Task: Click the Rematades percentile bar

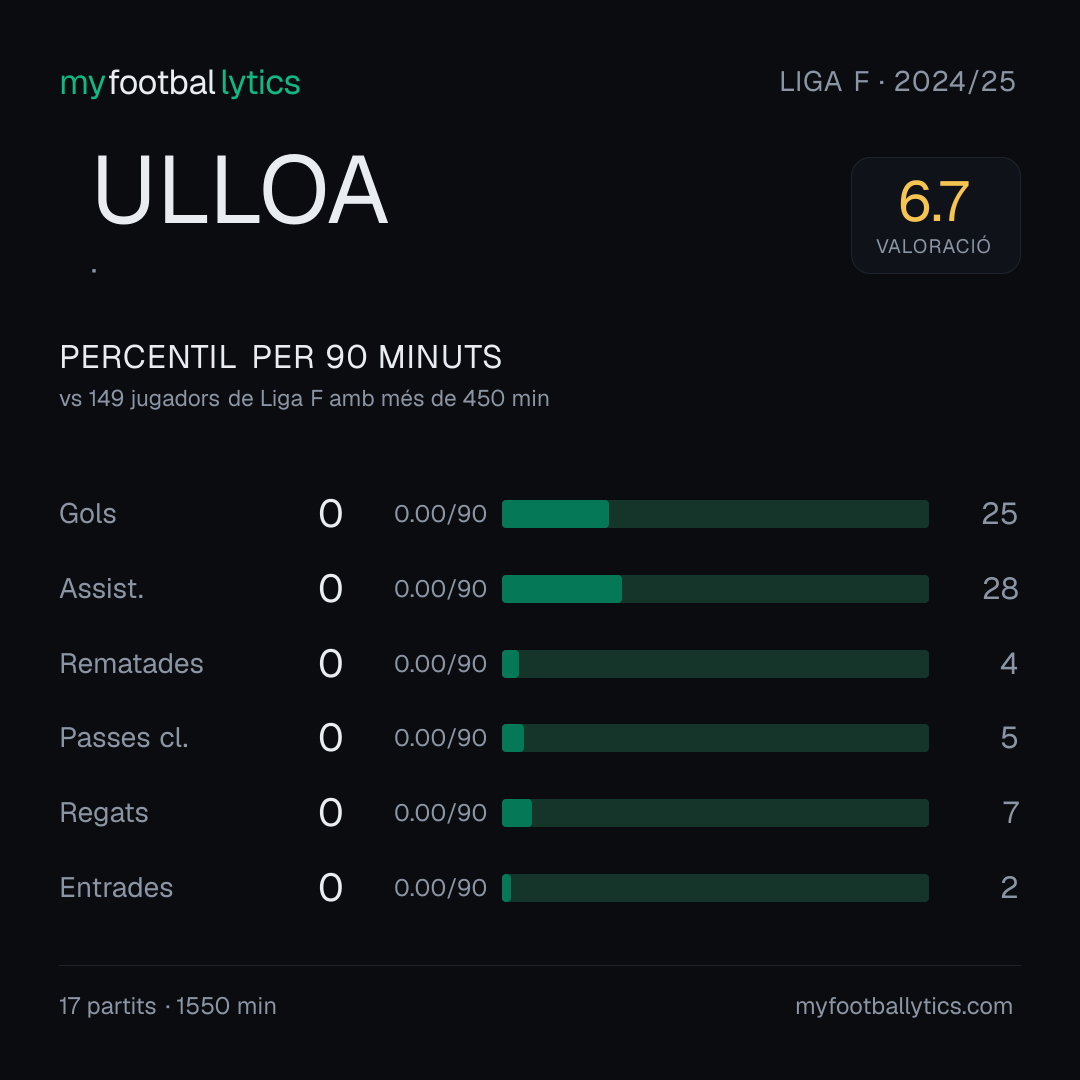Action: tap(715, 664)
